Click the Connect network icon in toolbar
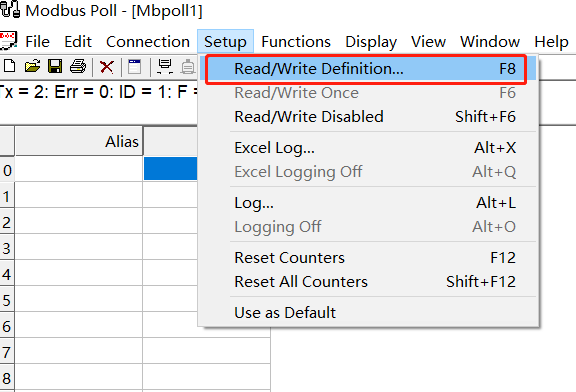Viewport: 576px width, 392px height. 165,66
